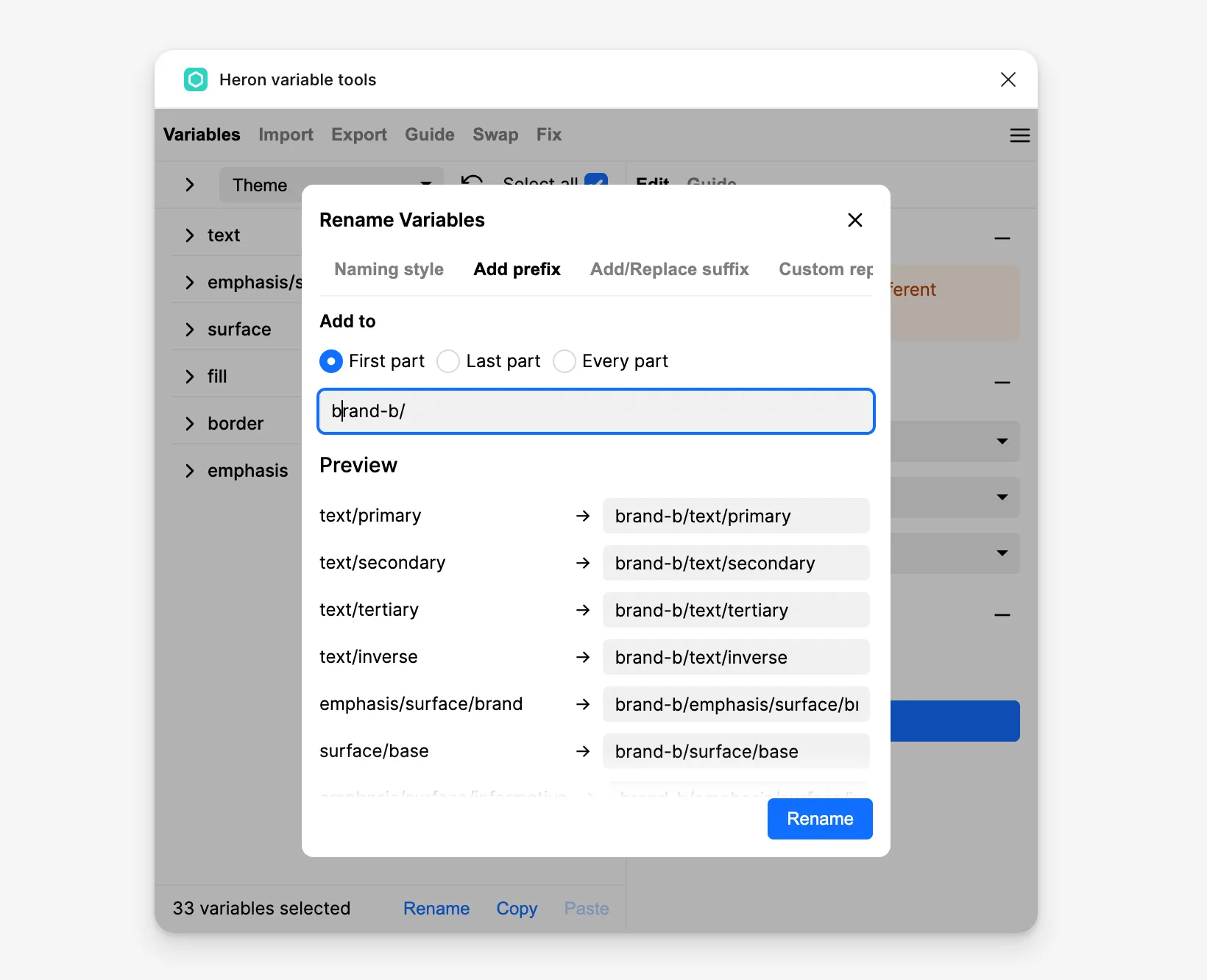Switch to the Naming style tab
Image resolution: width=1207 pixels, height=980 pixels.
[389, 269]
